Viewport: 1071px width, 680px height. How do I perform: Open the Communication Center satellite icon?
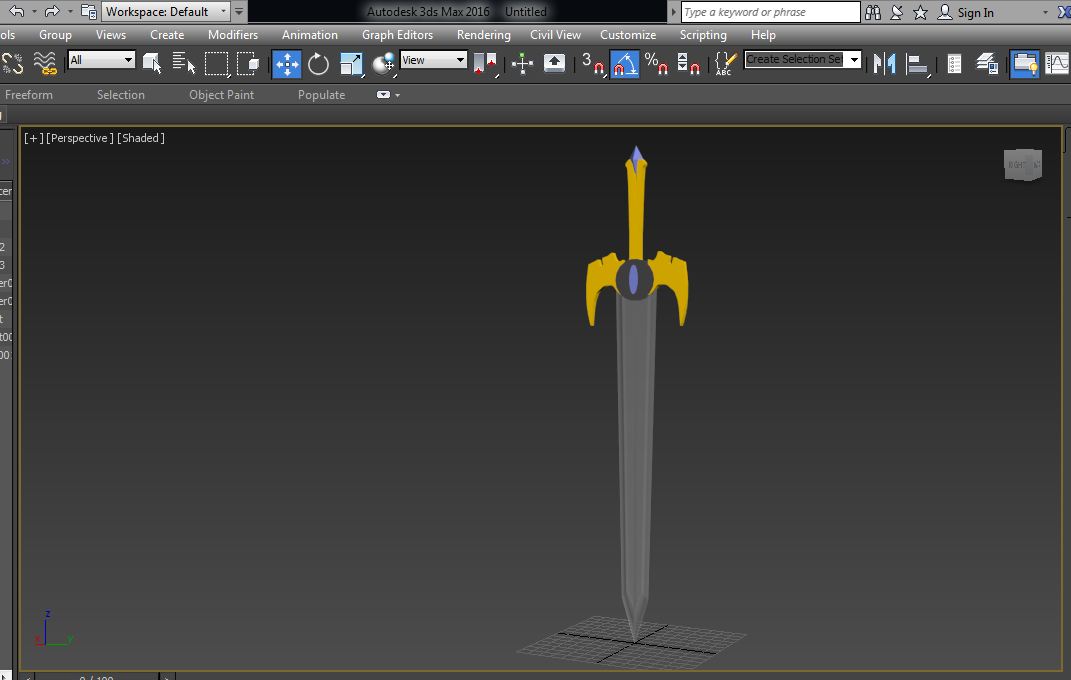[897, 12]
